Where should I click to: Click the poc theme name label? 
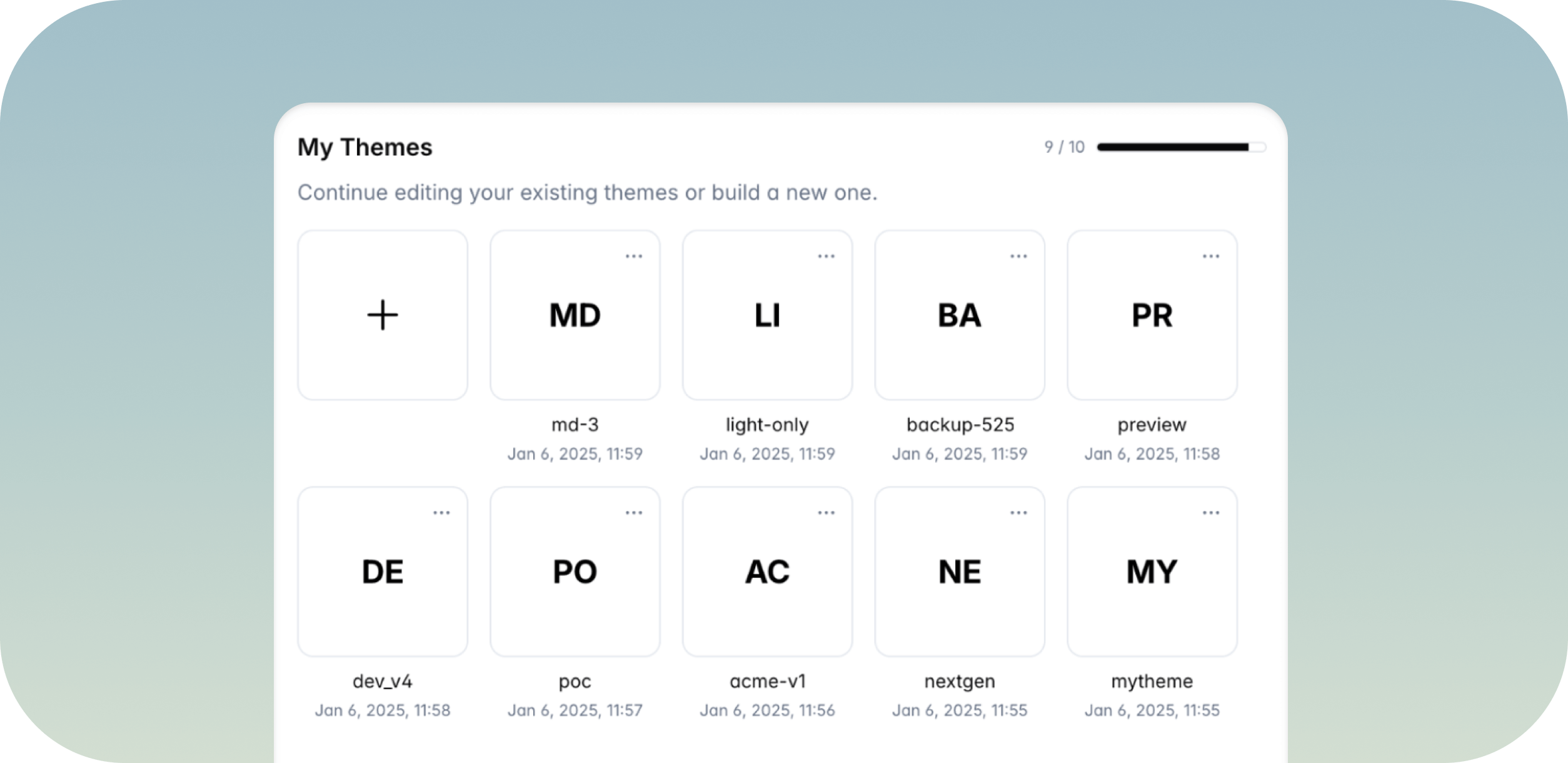575,681
